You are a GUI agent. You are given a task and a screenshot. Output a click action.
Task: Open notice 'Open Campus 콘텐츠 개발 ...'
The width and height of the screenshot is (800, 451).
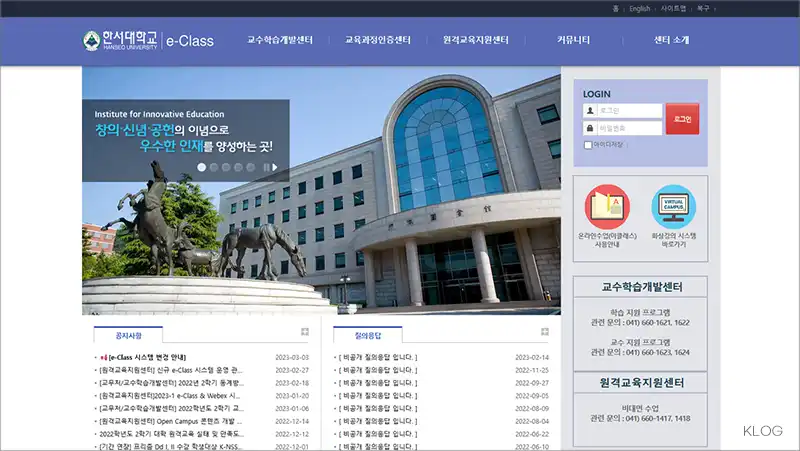click(171, 421)
